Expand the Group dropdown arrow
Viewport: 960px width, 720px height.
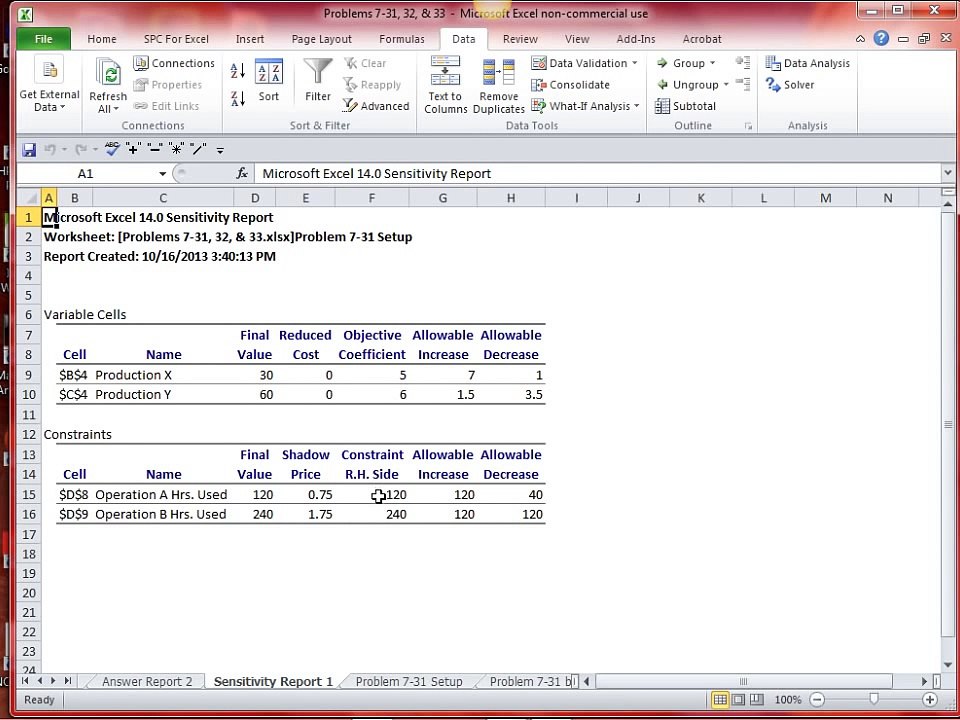click(x=713, y=63)
